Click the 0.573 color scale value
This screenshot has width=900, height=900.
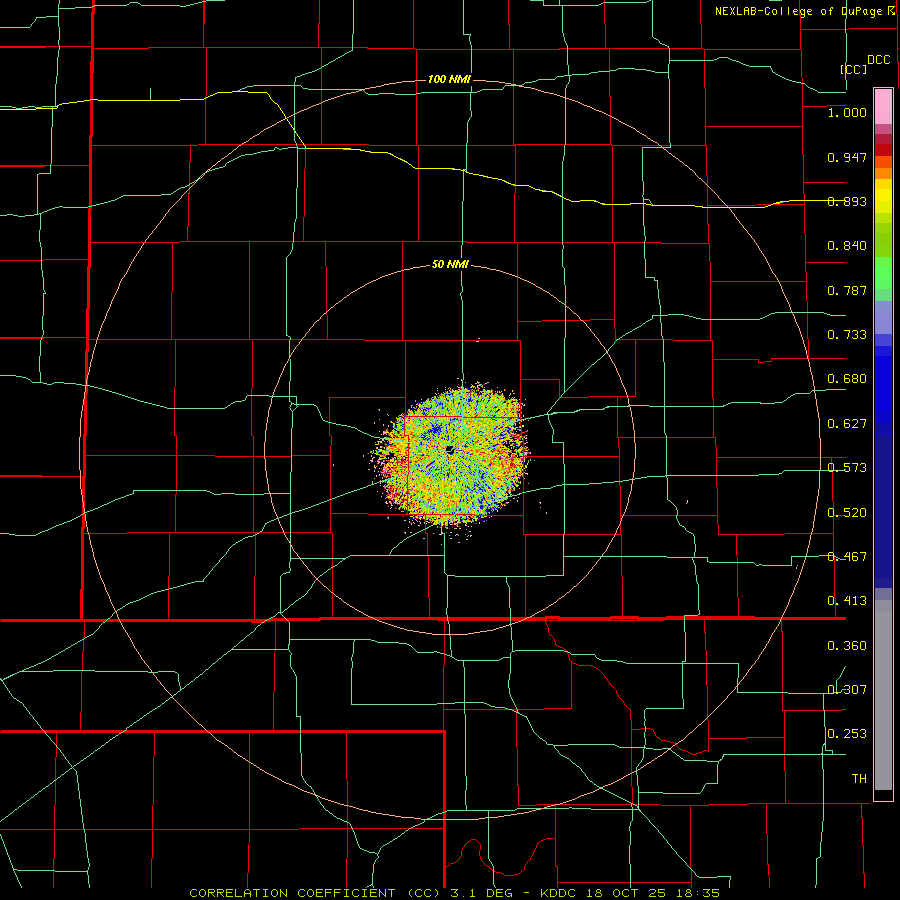tap(847, 468)
